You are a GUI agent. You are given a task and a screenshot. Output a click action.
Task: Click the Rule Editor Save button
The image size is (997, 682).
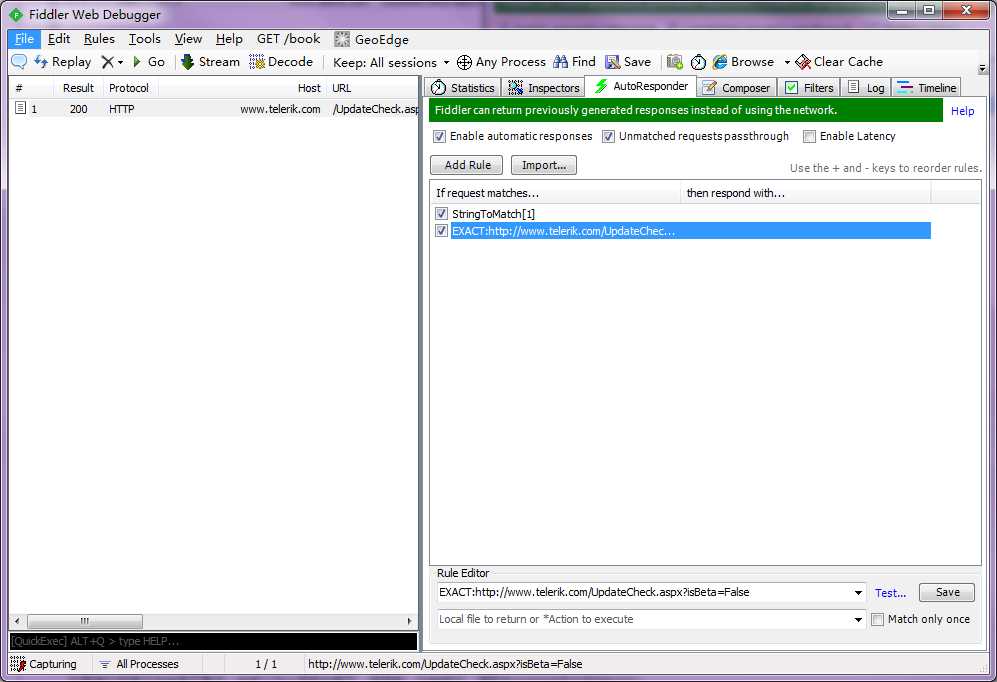tap(947, 592)
